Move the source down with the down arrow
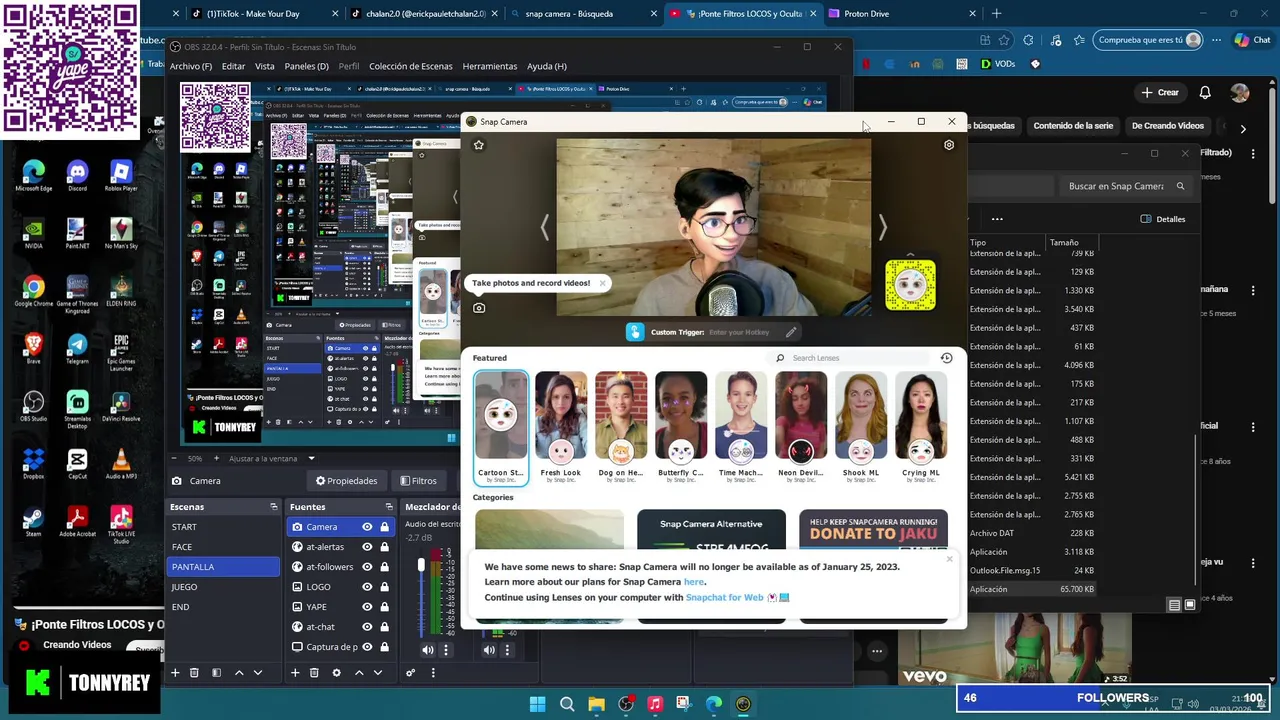Viewport: 1280px width, 720px height. click(x=378, y=673)
